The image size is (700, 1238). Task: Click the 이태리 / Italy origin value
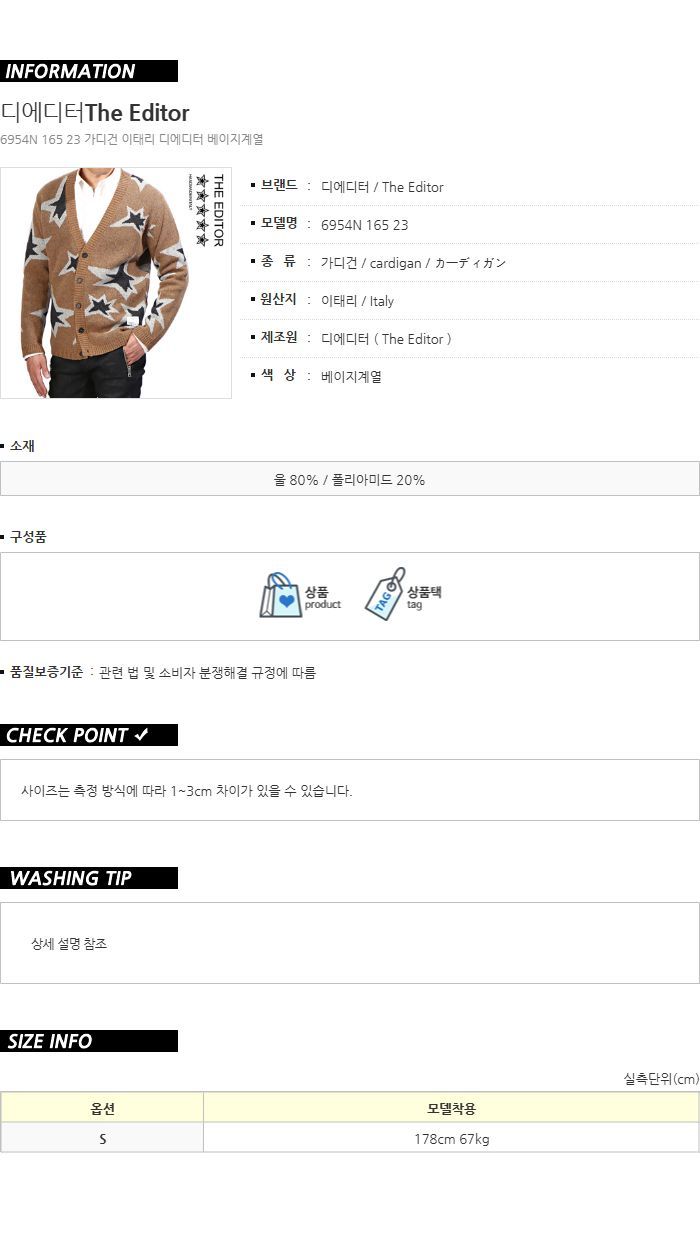(357, 301)
